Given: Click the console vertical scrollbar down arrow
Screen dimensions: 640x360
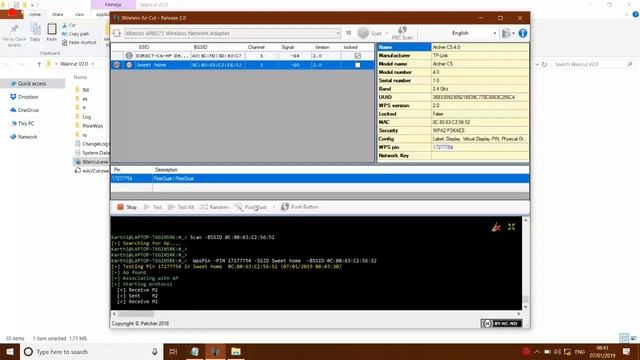Looking at the screenshot, I should (x=526, y=307).
